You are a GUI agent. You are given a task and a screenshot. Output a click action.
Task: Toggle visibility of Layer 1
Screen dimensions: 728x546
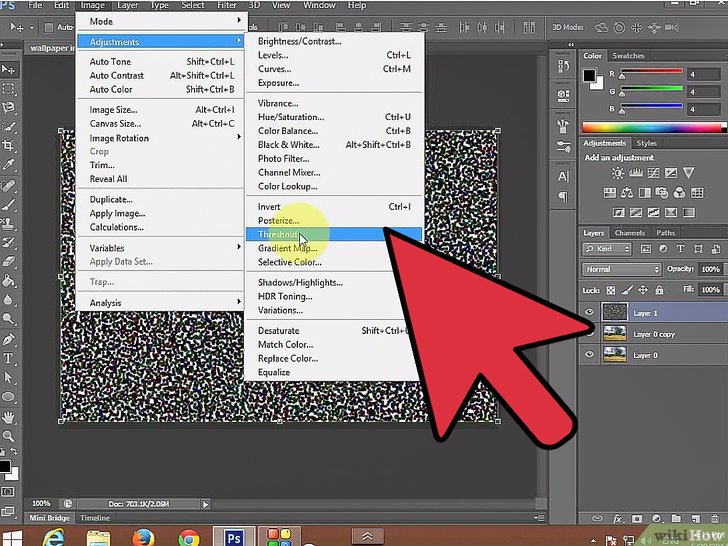coord(589,312)
